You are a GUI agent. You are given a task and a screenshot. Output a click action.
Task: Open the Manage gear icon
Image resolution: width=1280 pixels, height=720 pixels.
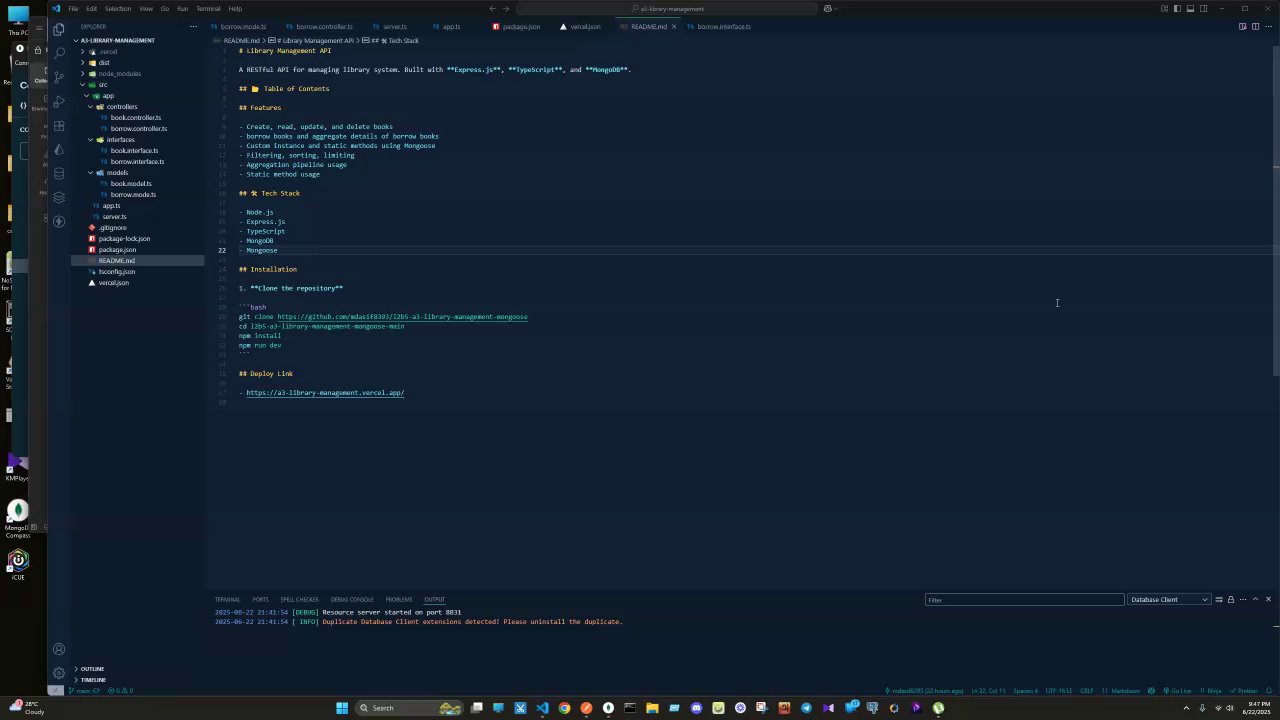point(59,673)
